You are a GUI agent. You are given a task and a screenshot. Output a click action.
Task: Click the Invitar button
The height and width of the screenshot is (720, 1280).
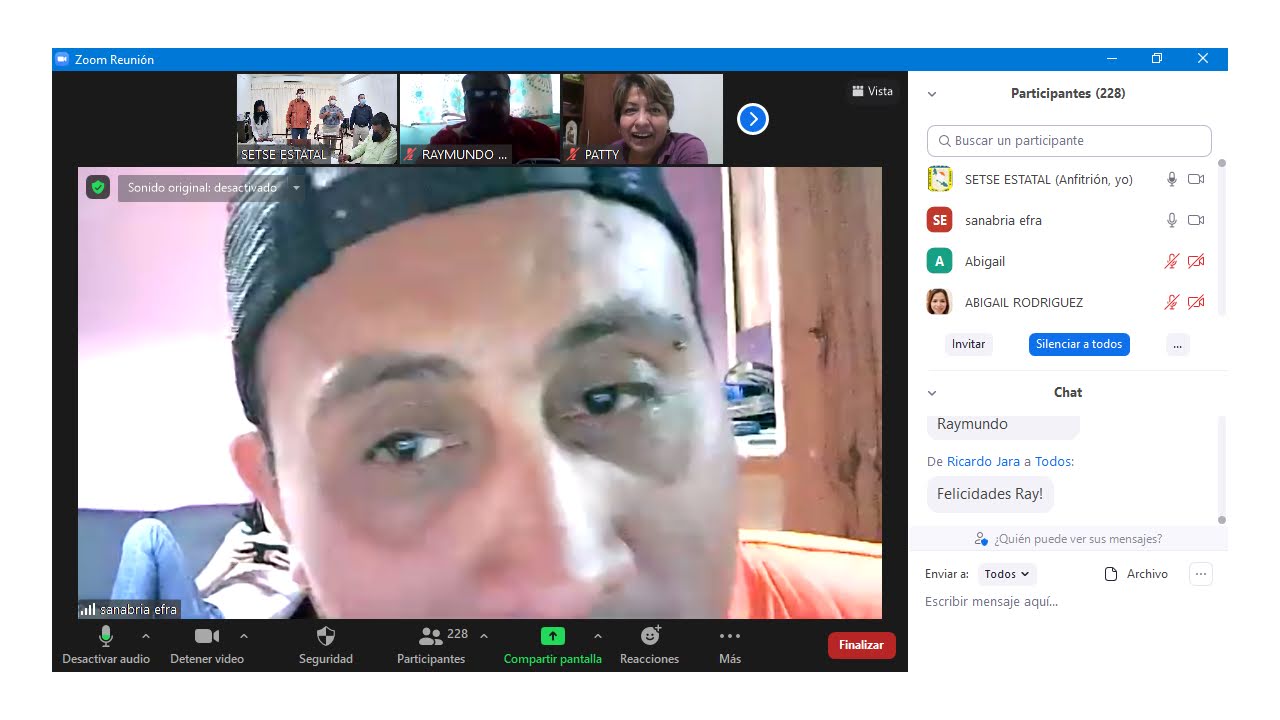click(968, 344)
